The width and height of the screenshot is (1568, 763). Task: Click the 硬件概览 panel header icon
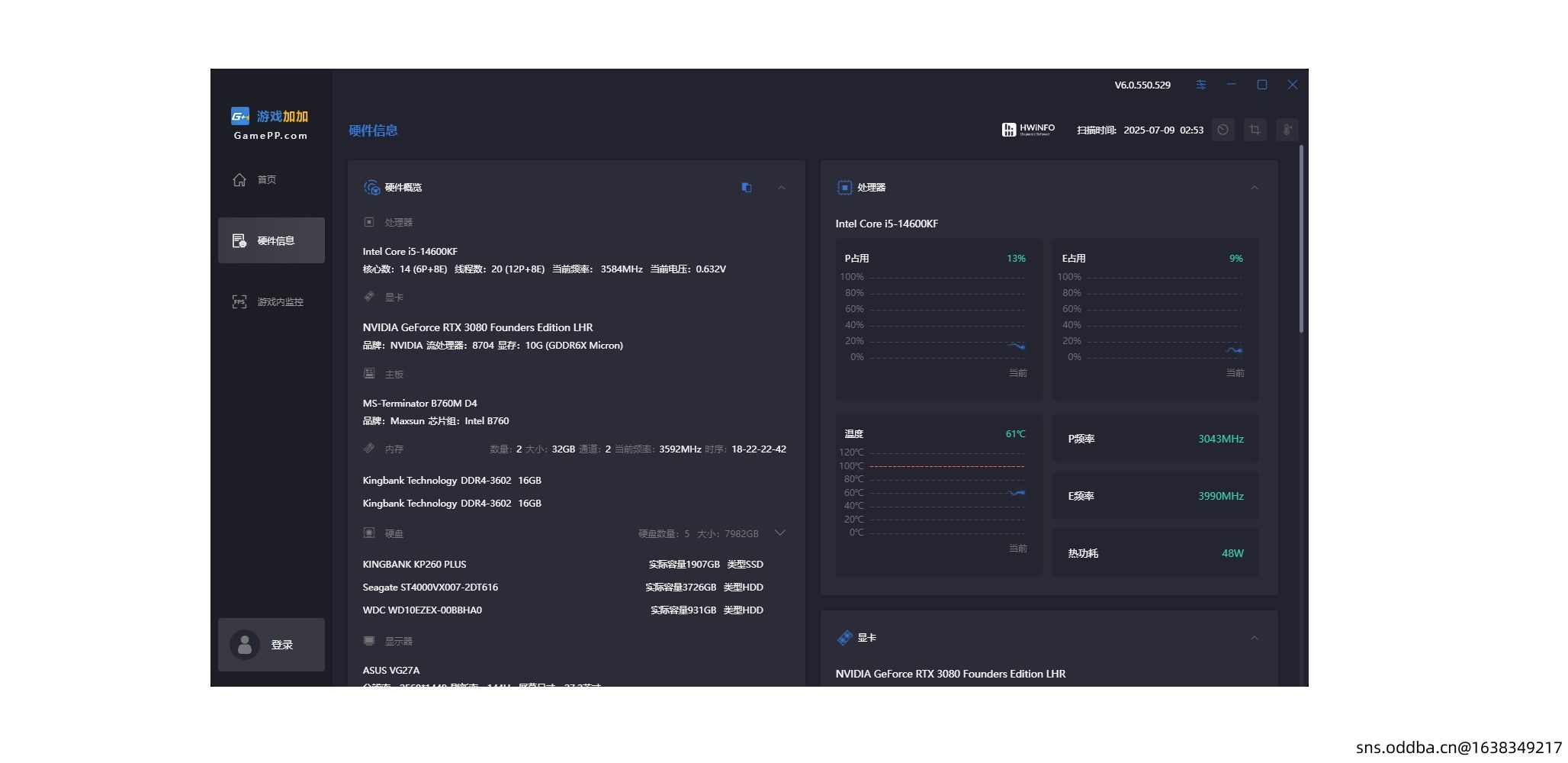371,188
